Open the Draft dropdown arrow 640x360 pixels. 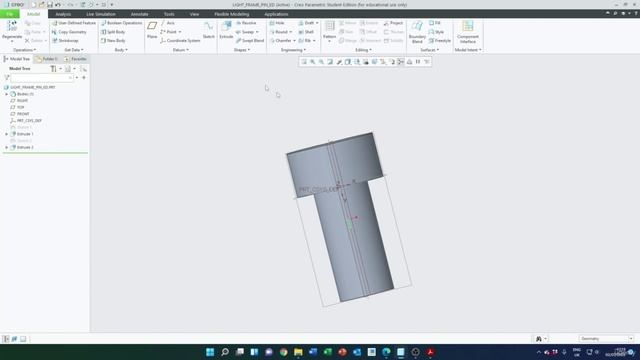[317, 23]
